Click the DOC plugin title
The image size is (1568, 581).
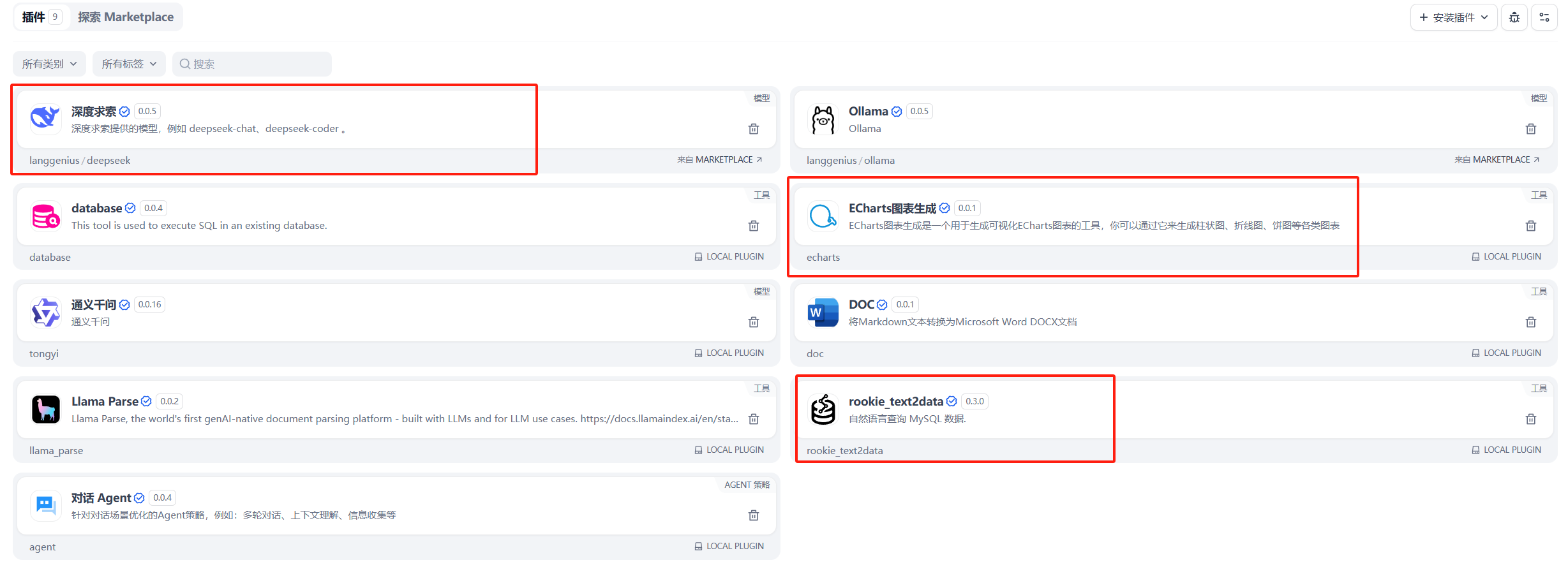(x=862, y=305)
